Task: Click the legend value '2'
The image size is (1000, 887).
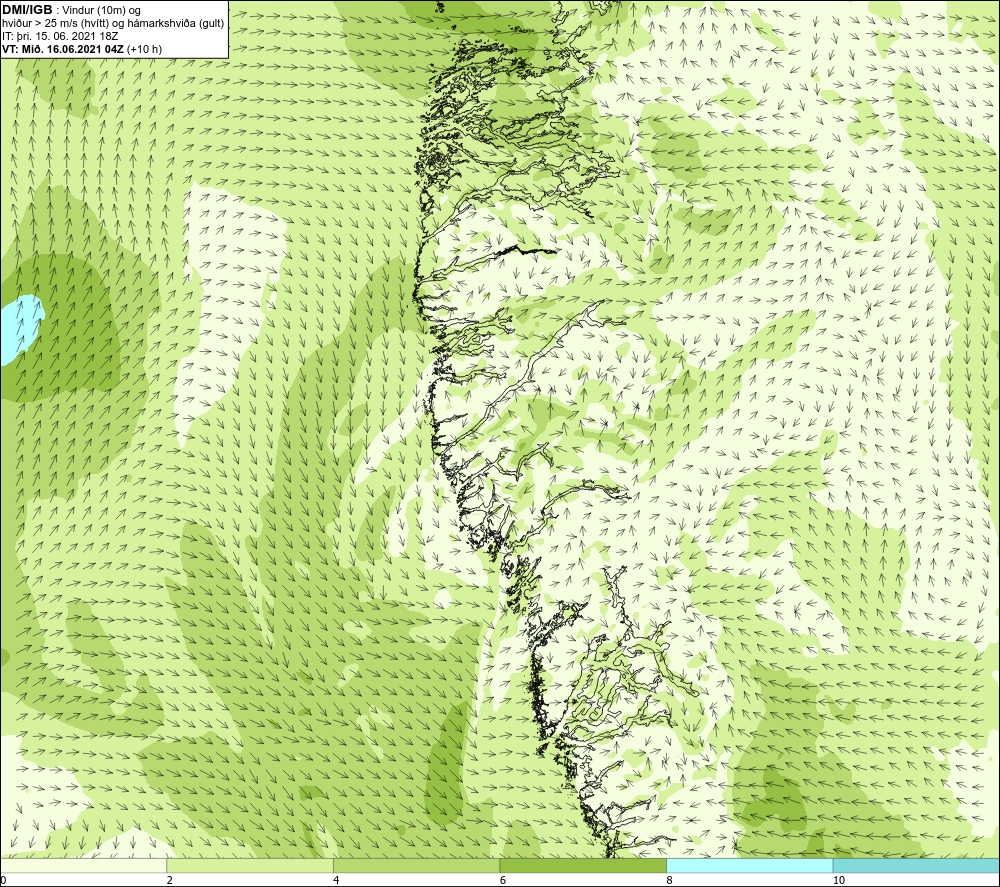Action: coord(169,881)
